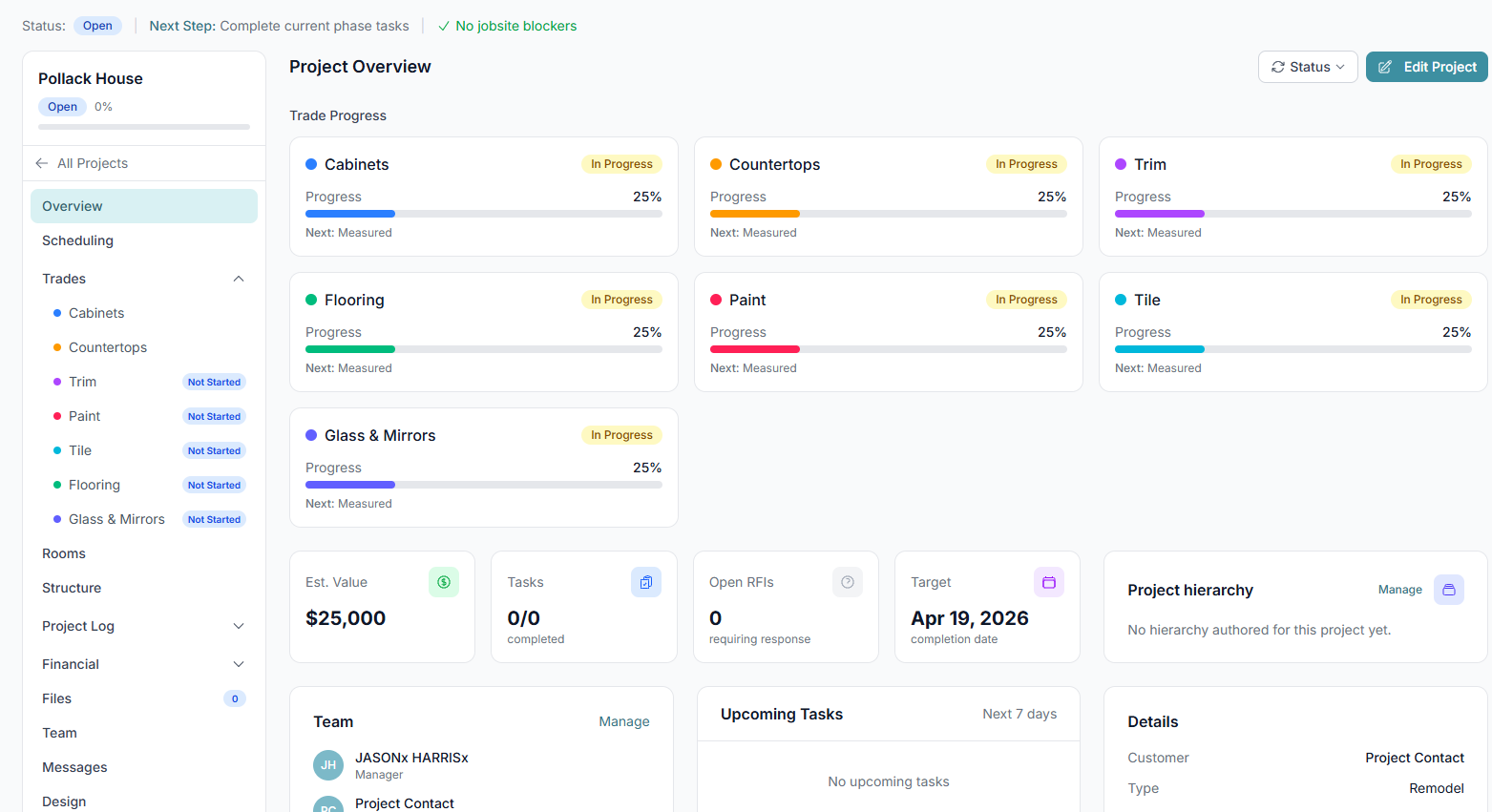1492x812 pixels.
Task: Click the Remodel type value in Details
Action: [1437, 788]
